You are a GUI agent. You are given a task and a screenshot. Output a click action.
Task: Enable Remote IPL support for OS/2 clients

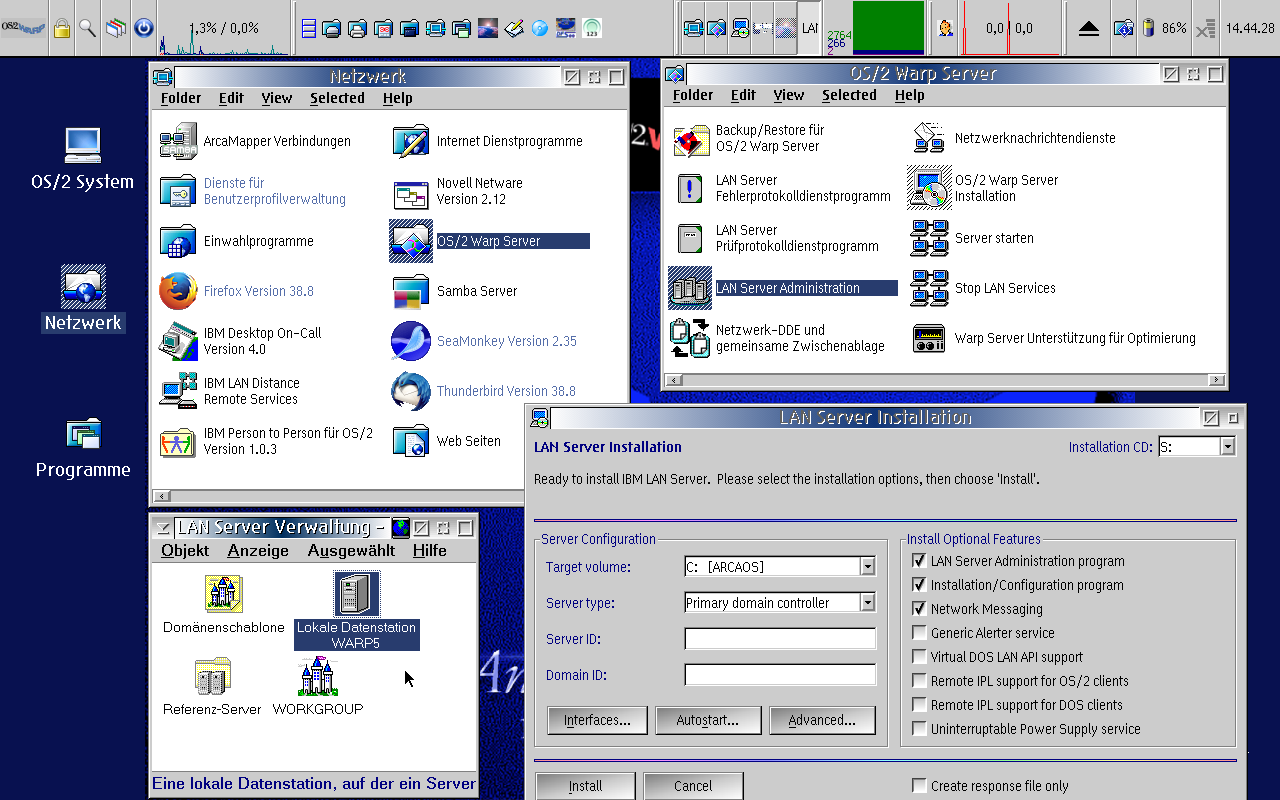pos(919,681)
